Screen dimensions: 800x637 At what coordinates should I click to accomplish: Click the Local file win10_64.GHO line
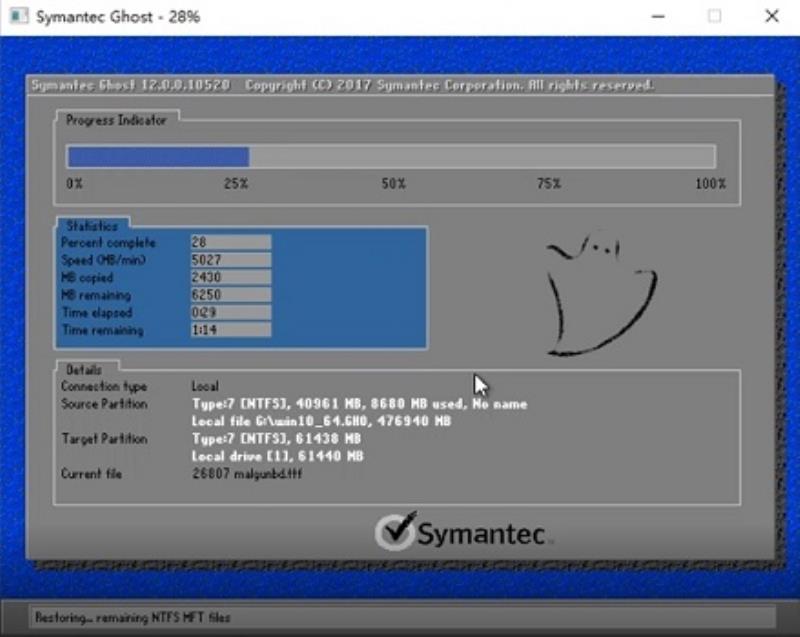(x=321, y=421)
